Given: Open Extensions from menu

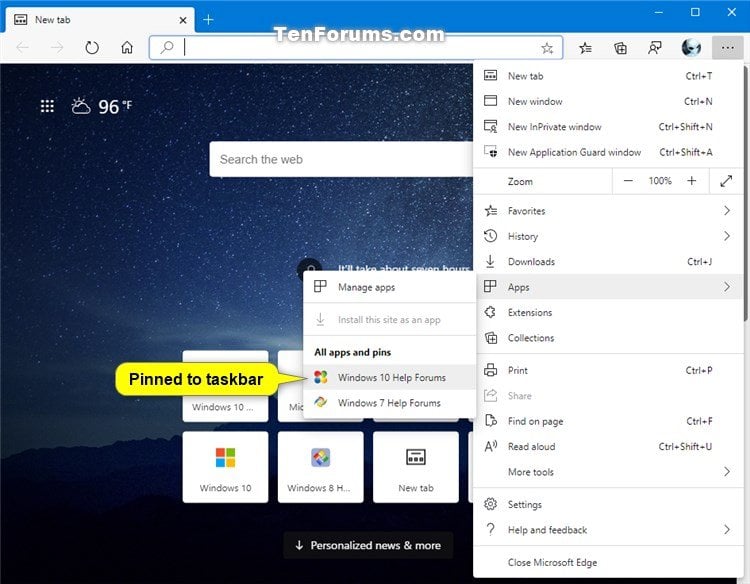Looking at the screenshot, I should coord(607,312).
